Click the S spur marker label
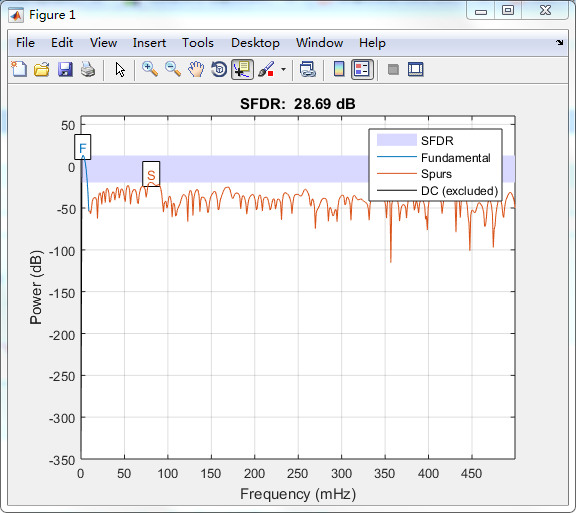This screenshot has height=513, width=576. [151, 174]
